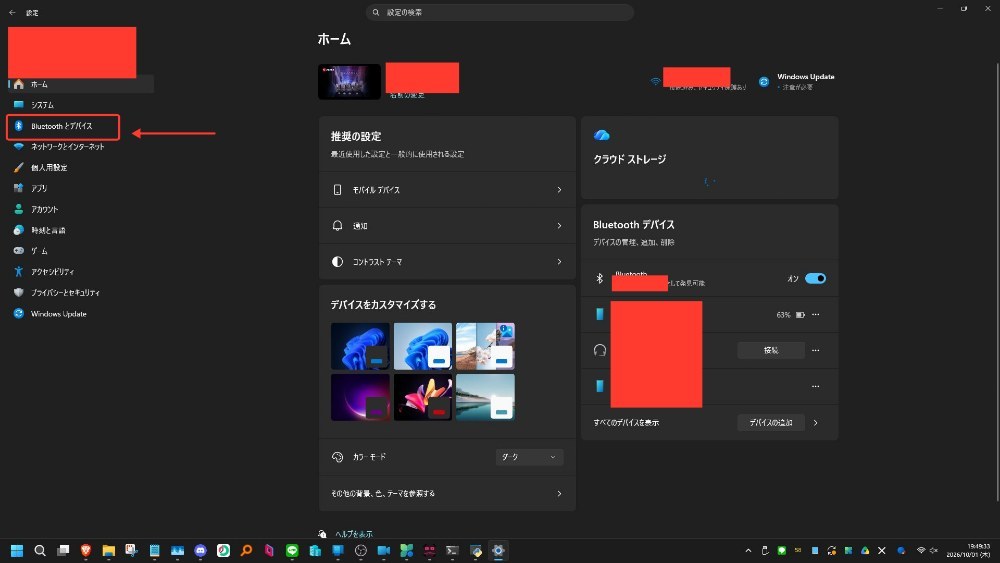Click the Wi-Fi status icon in header
Screen dimensions: 1000x563
(x=655, y=82)
